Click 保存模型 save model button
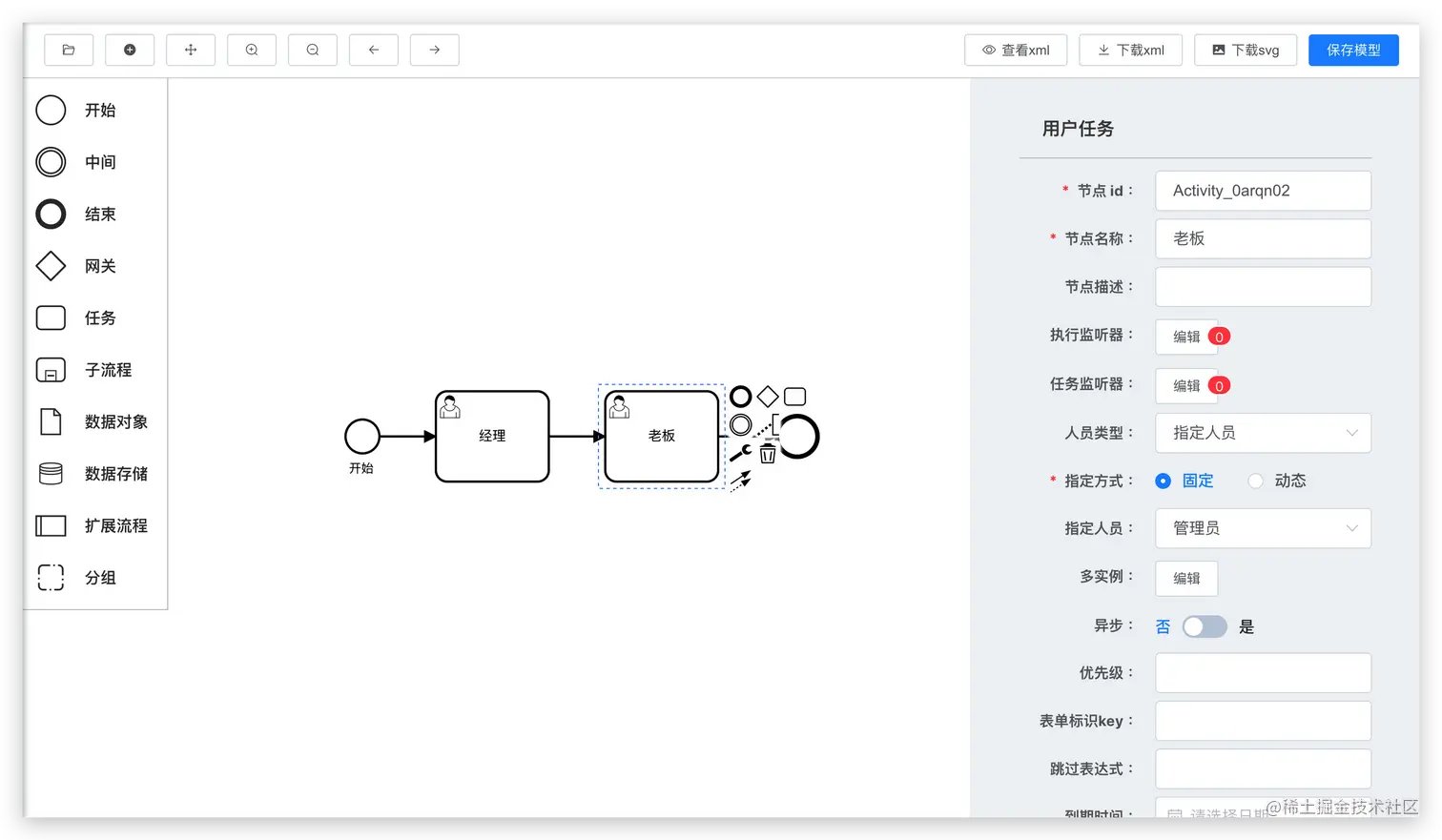This screenshot has height=840, width=1442. tap(1353, 50)
